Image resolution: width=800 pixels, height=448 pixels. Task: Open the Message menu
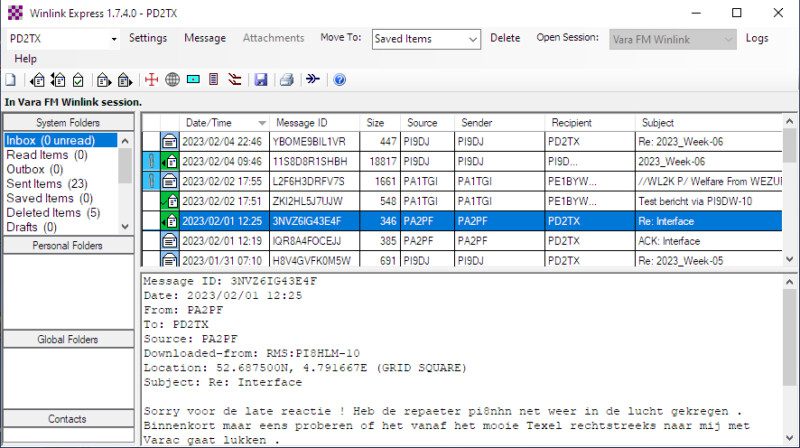pos(205,38)
